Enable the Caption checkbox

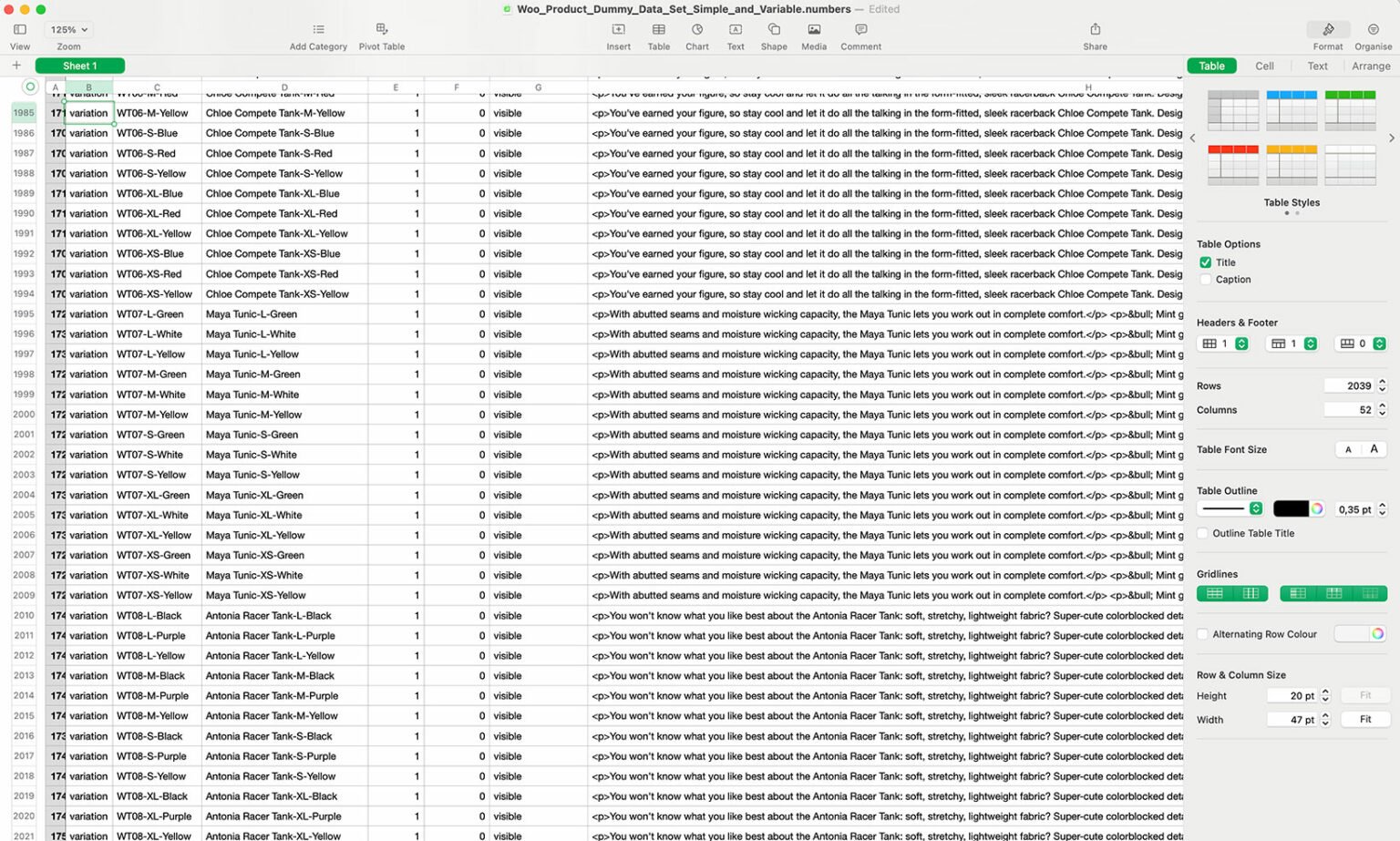click(x=1205, y=279)
